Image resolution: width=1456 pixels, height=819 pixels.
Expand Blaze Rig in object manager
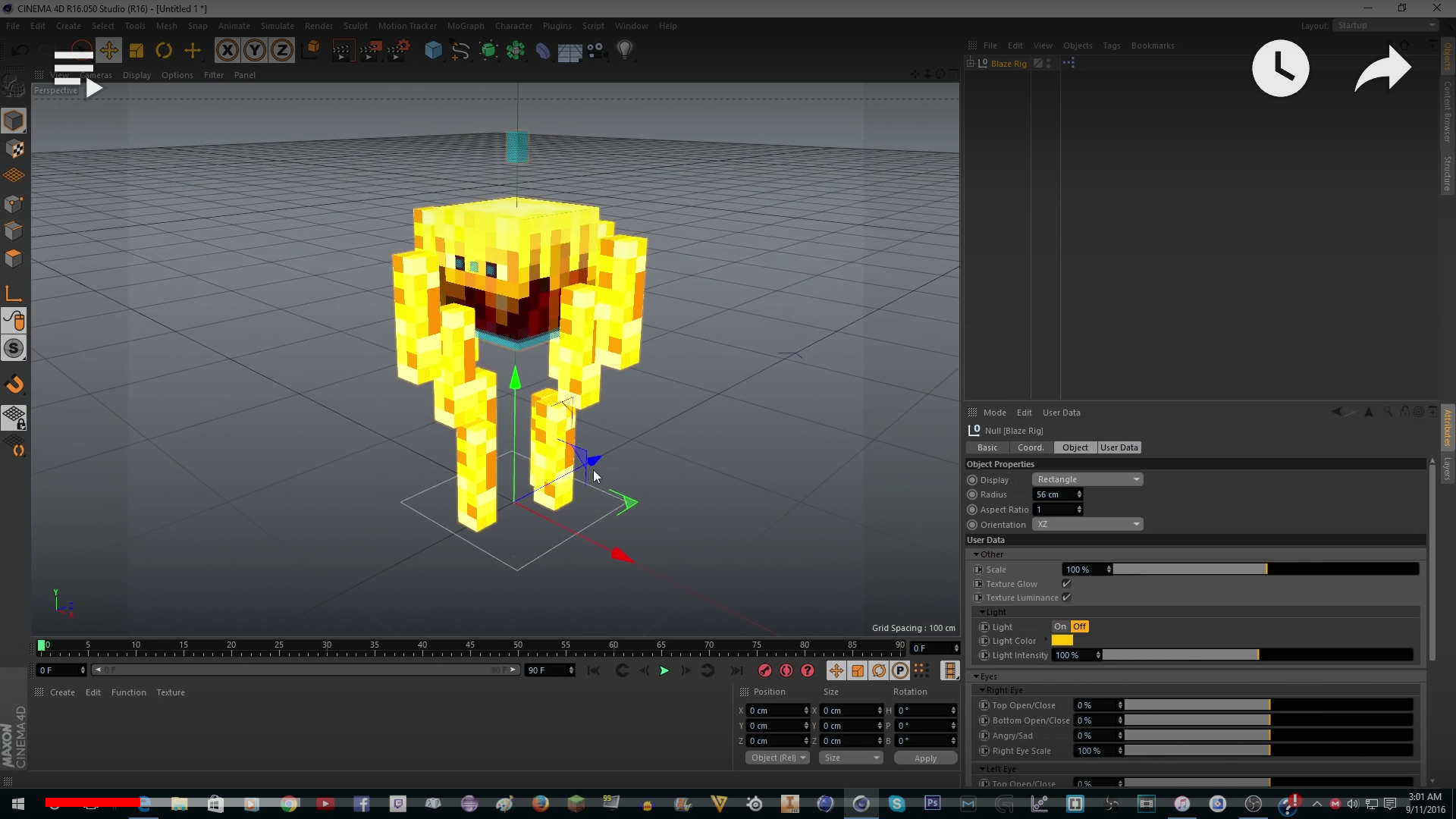(x=971, y=64)
